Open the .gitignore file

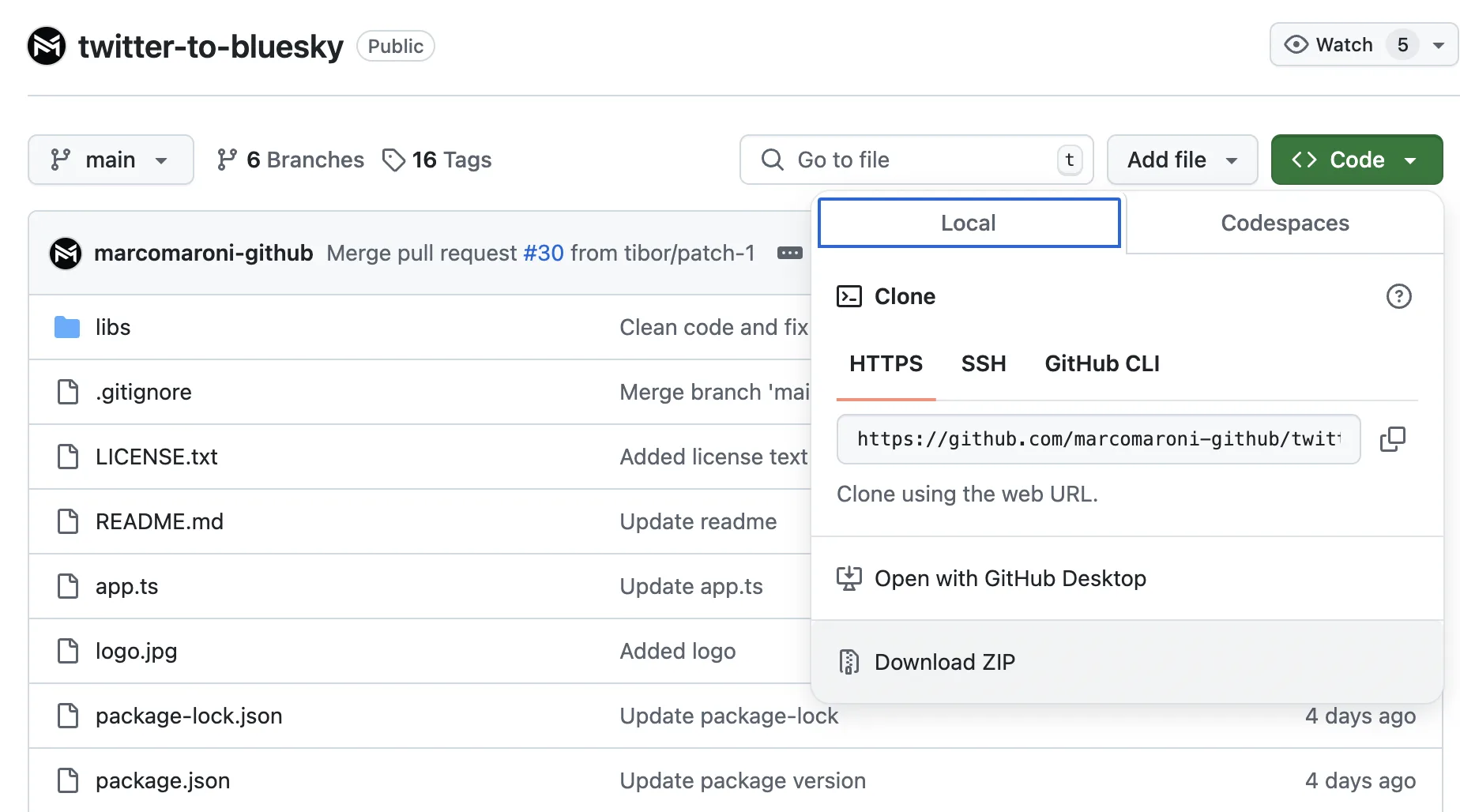(144, 392)
